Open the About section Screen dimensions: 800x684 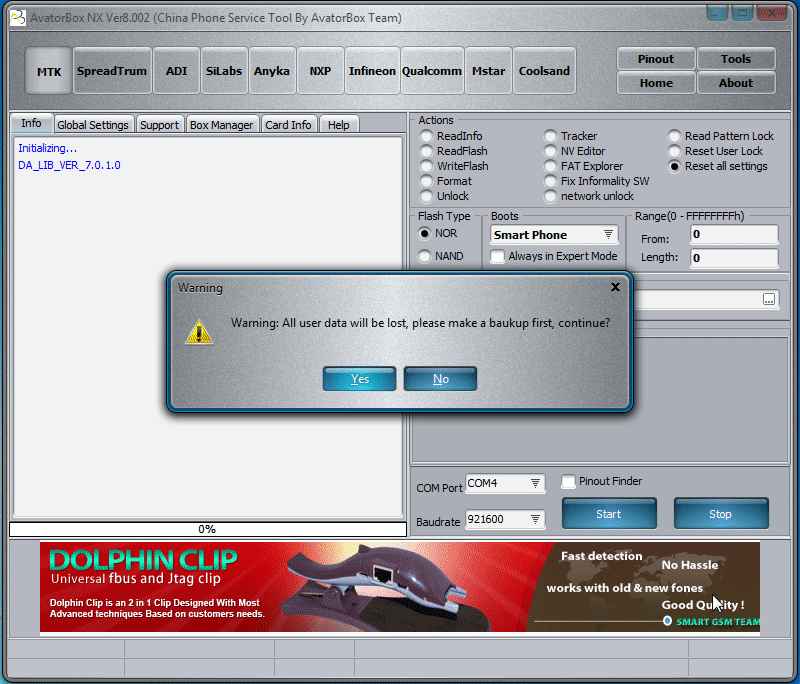pos(736,83)
